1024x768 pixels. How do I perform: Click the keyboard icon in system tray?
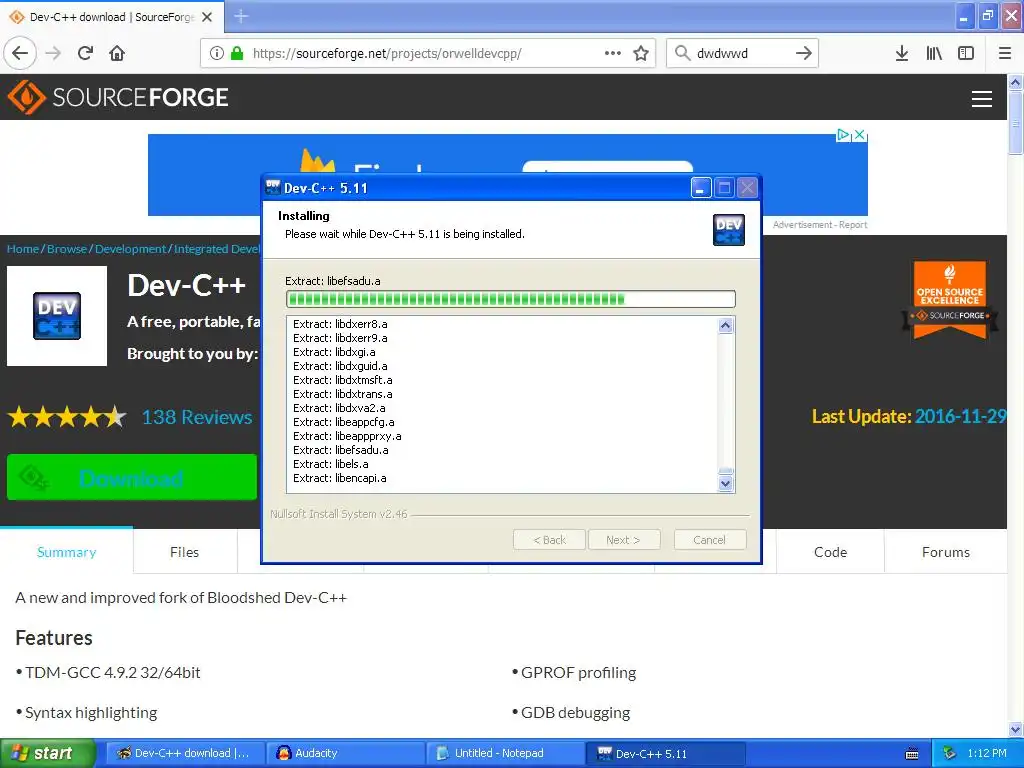912,754
